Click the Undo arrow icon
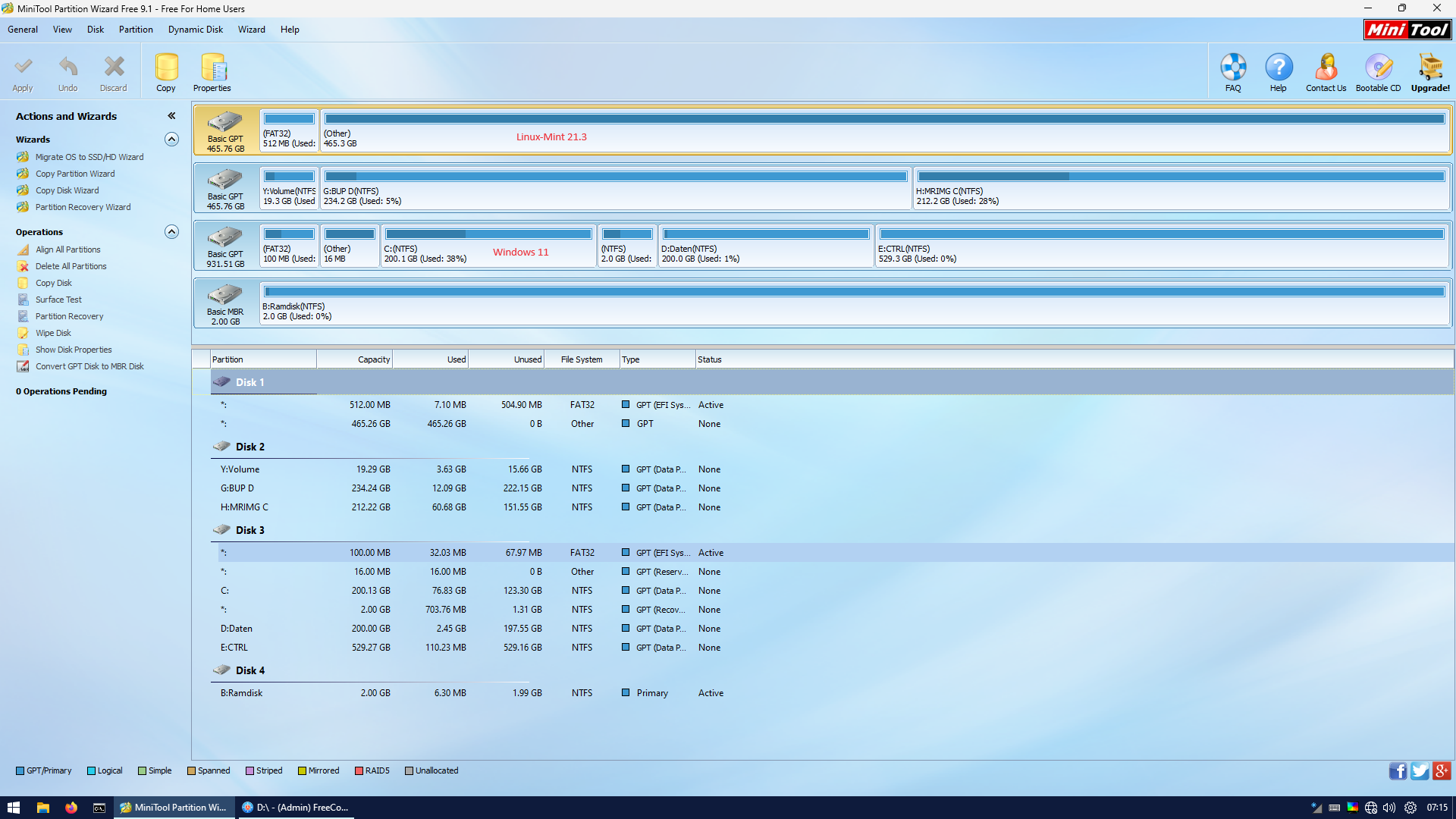 68,67
